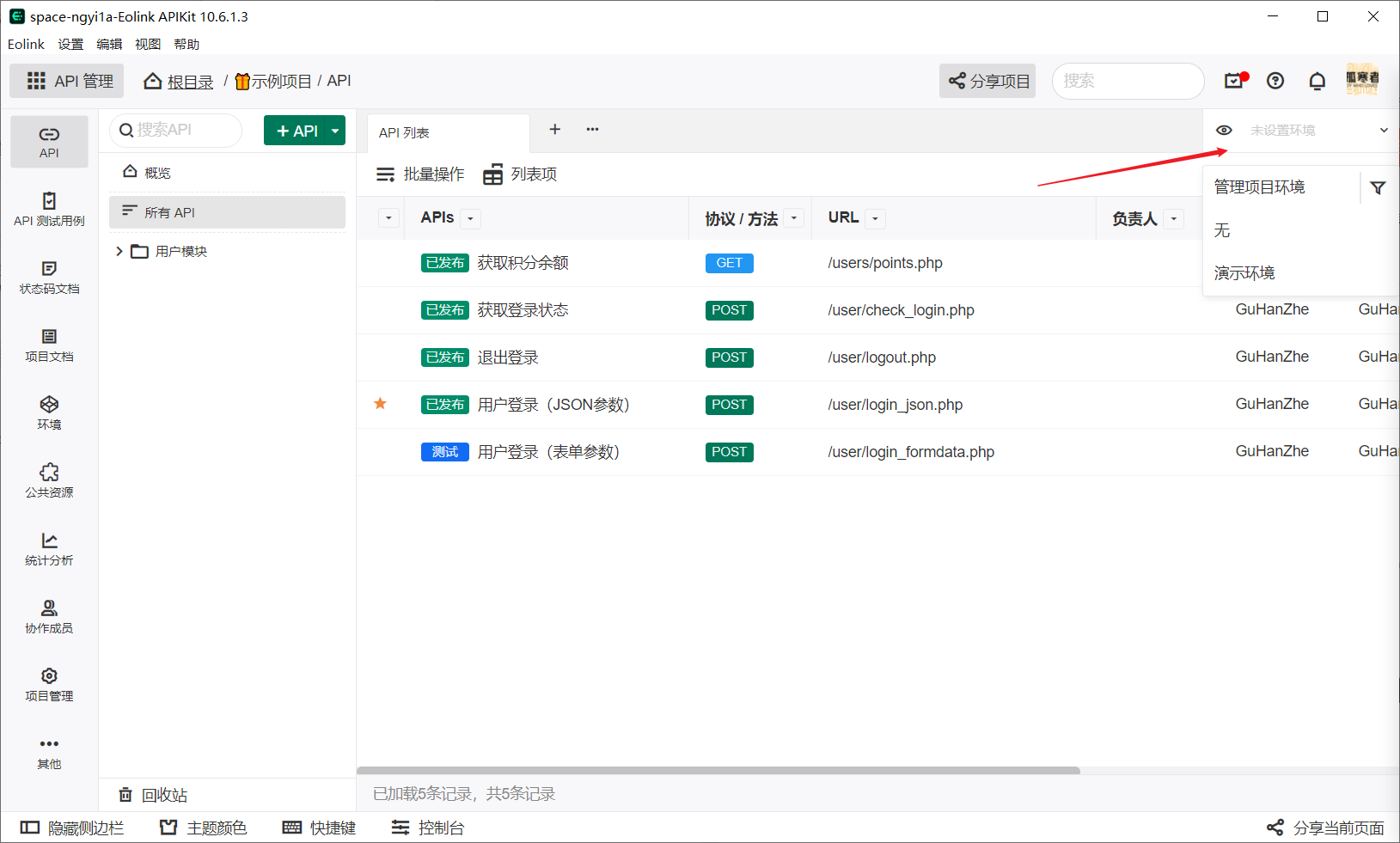Open the 未设置环境 environment dropdown
The width and height of the screenshot is (1400, 843).
[x=1319, y=131]
